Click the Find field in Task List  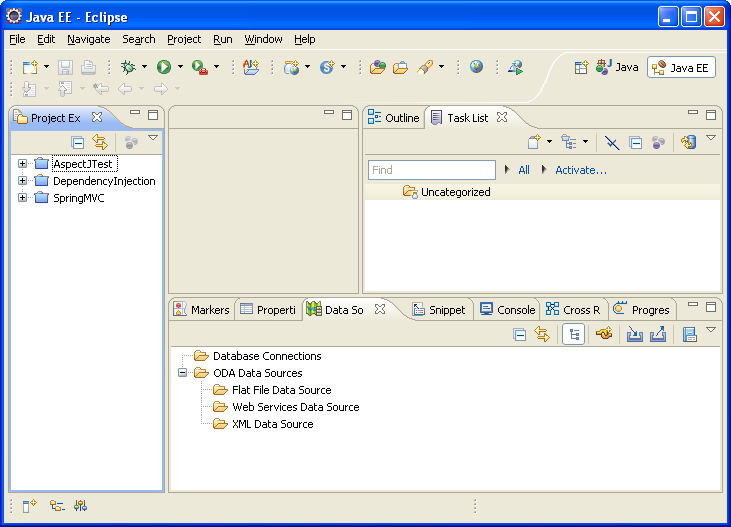[431, 170]
